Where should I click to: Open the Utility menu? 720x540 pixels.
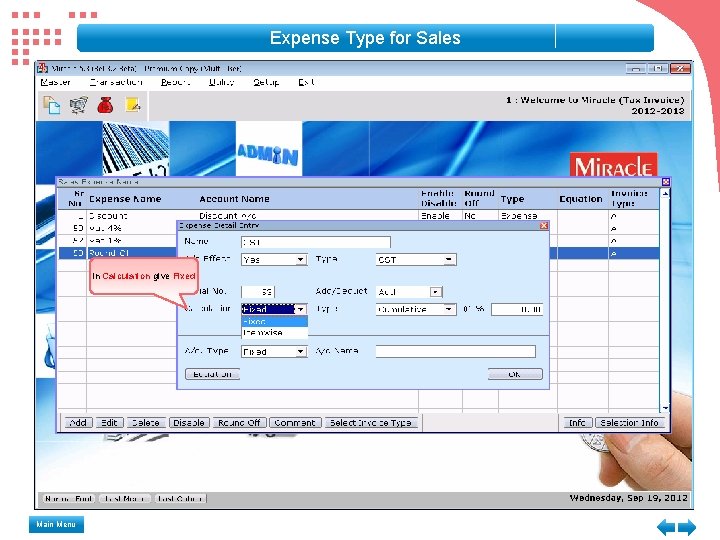[221, 82]
